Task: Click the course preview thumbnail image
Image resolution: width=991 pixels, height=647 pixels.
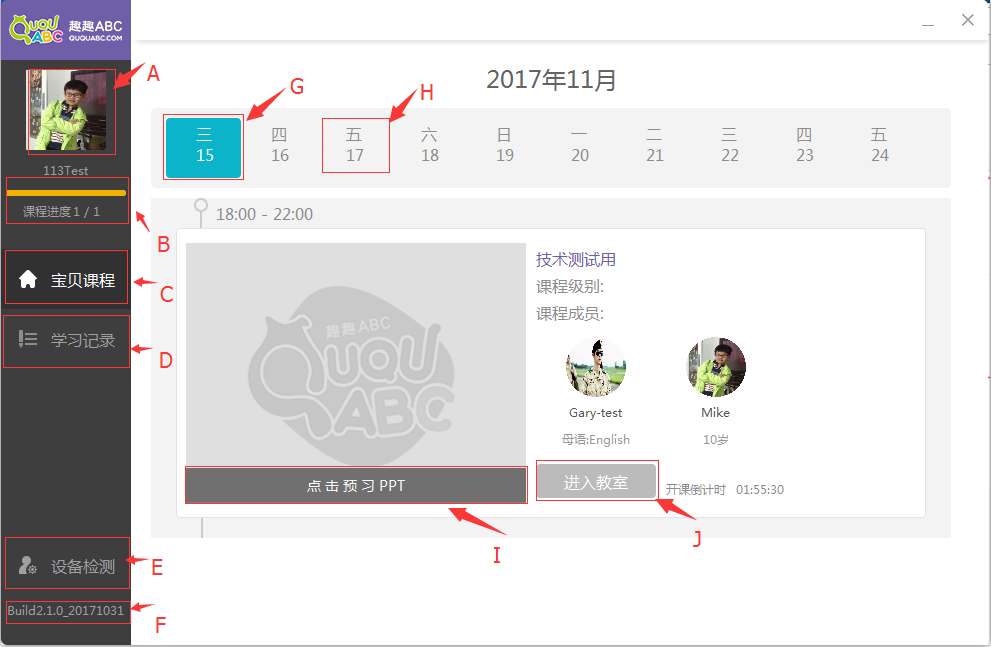Action: pyautogui.click(x=356, y=355)
